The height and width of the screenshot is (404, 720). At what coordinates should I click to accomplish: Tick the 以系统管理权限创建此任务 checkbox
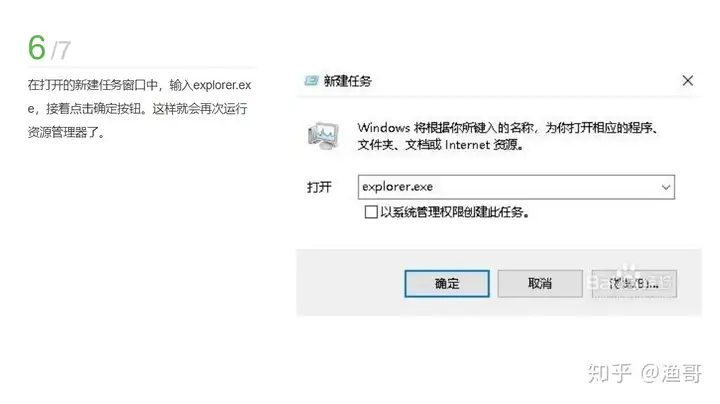click(x=371, y=212)
